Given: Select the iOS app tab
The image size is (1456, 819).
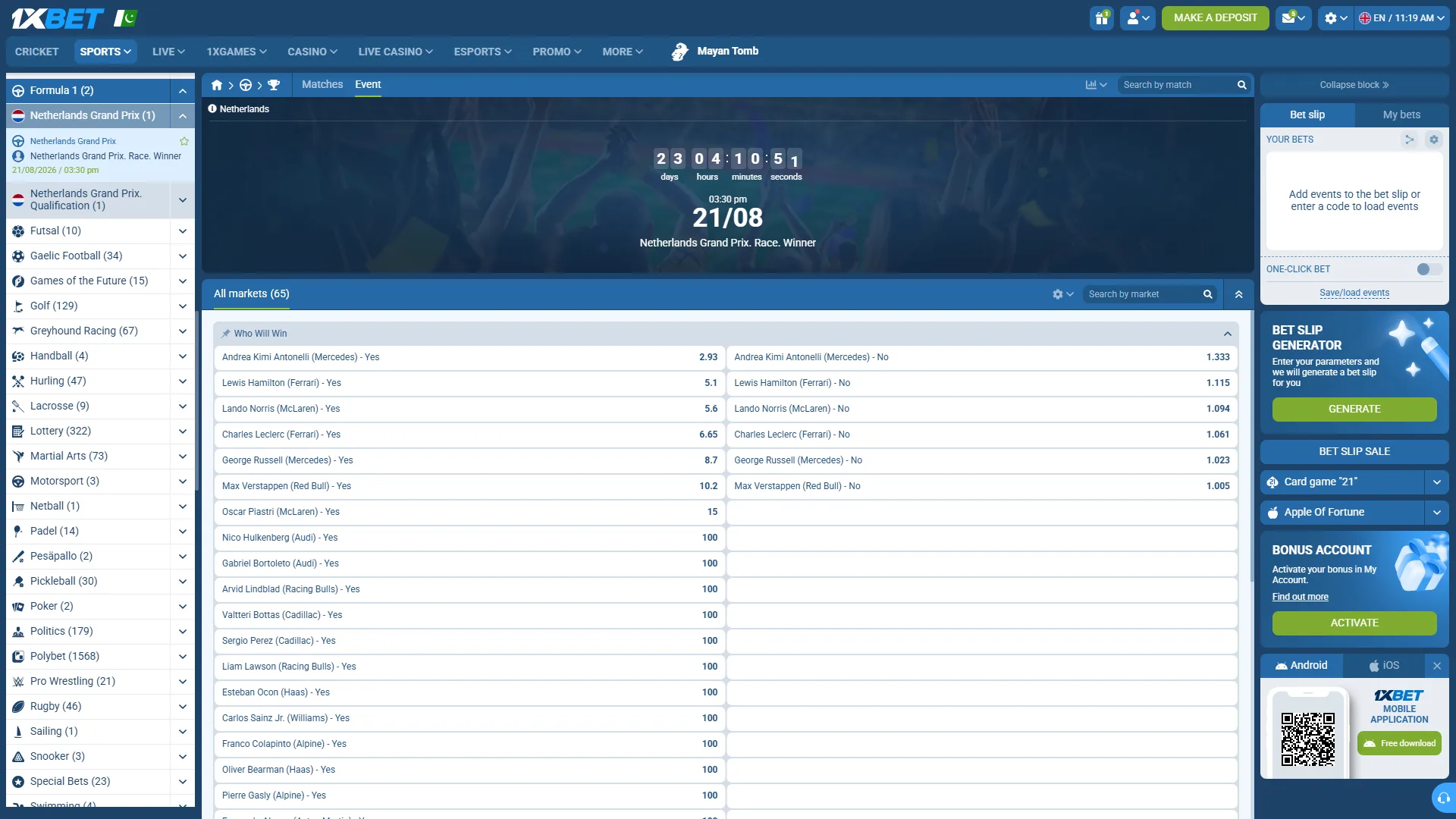Looking at the screenshot, I should (1384, 666).
